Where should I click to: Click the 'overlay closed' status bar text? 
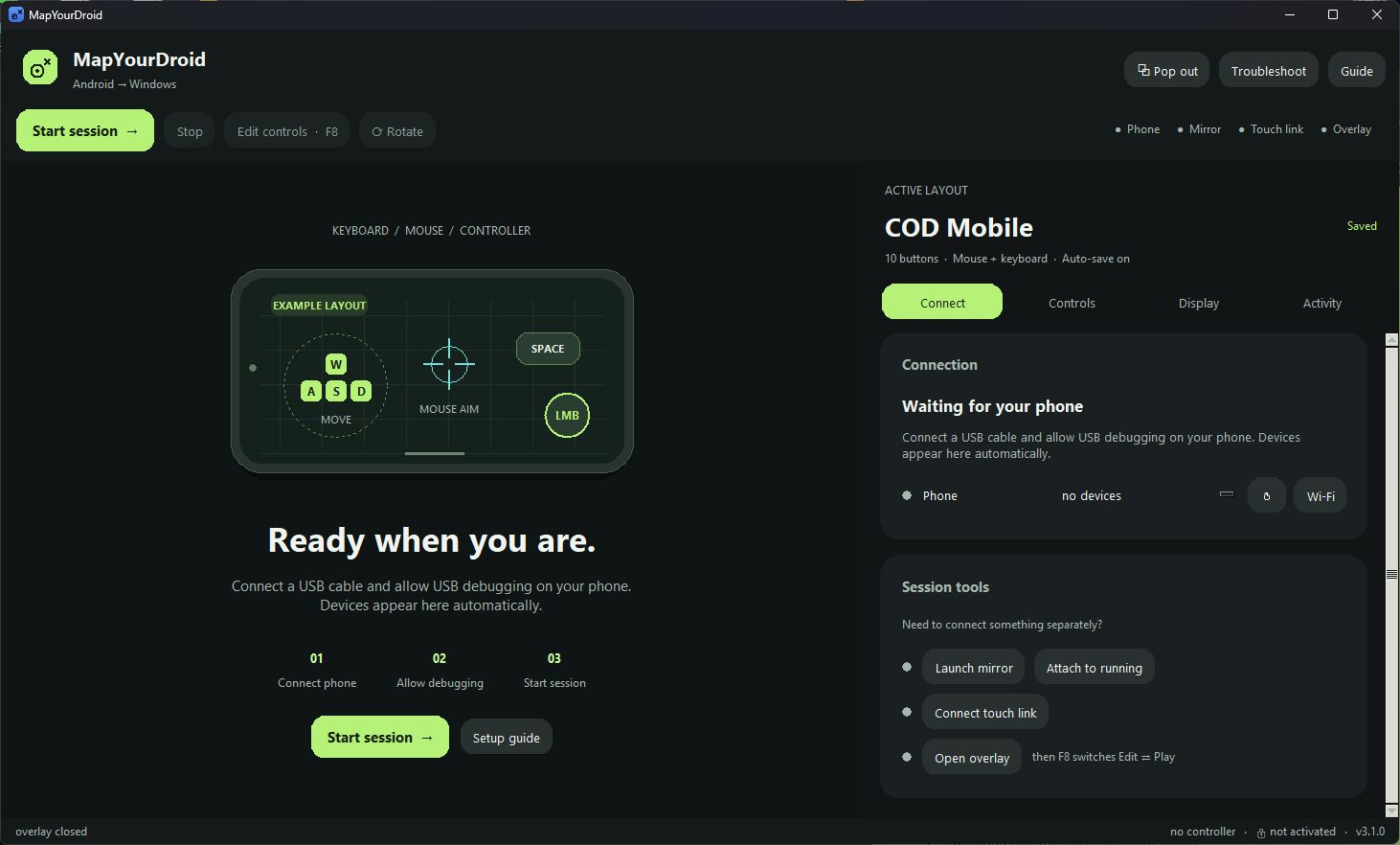tap(52, 832)
